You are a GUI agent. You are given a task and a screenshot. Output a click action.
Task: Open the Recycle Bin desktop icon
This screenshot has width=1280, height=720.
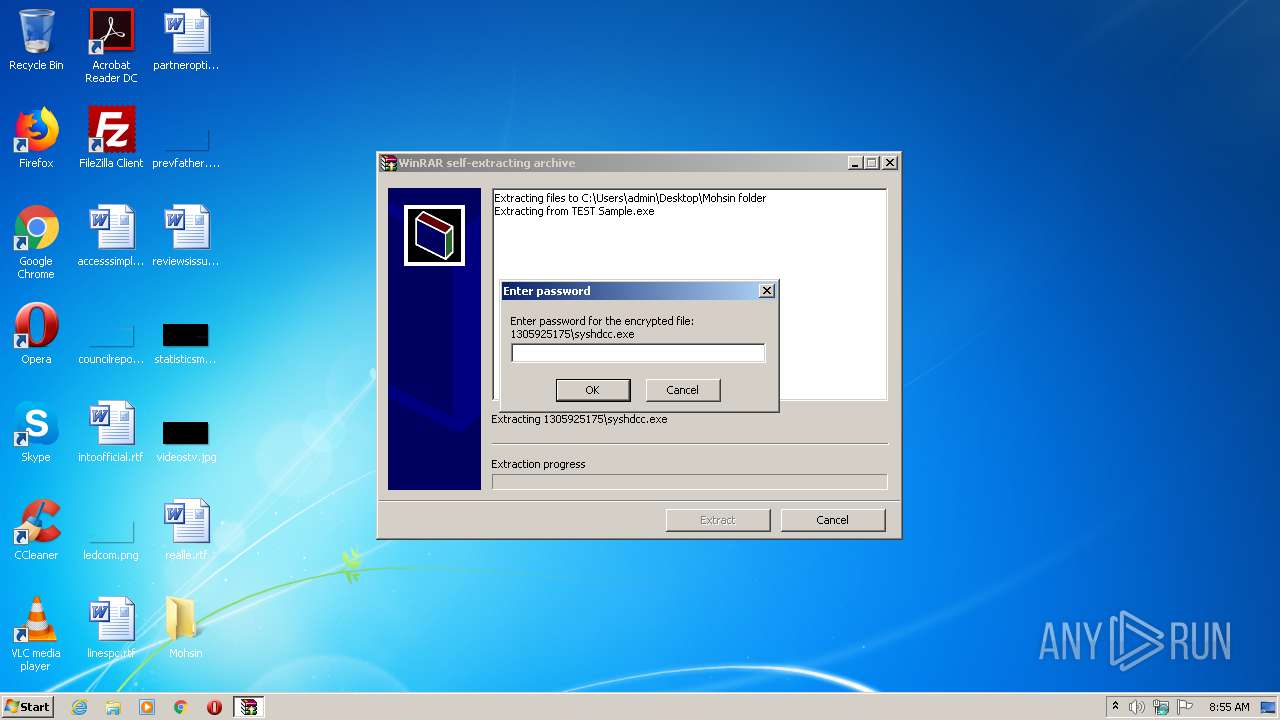tap(36, 40)
